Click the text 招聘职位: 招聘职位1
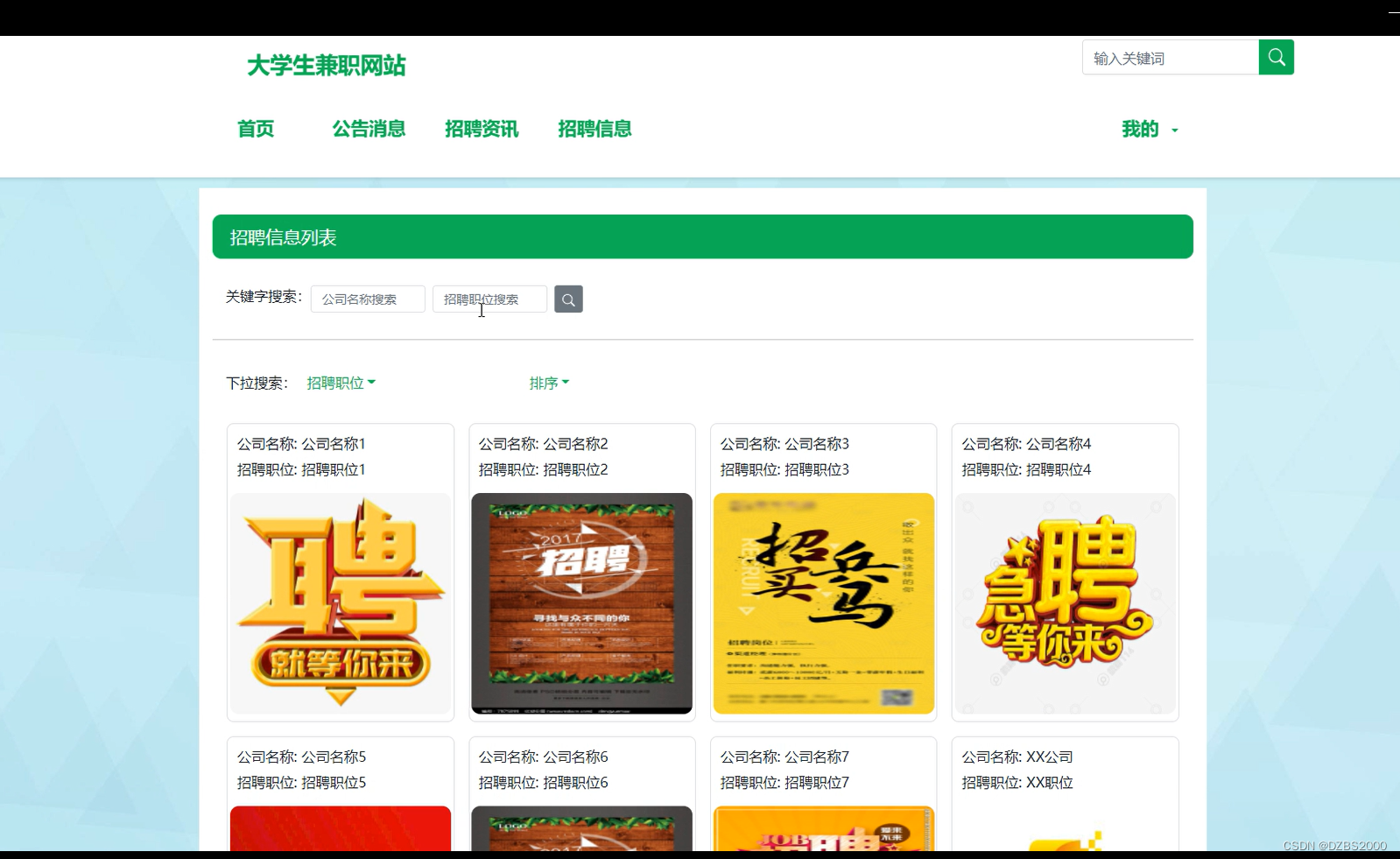The width and height of the screenshot is (1400, 859). pos(301,469)
